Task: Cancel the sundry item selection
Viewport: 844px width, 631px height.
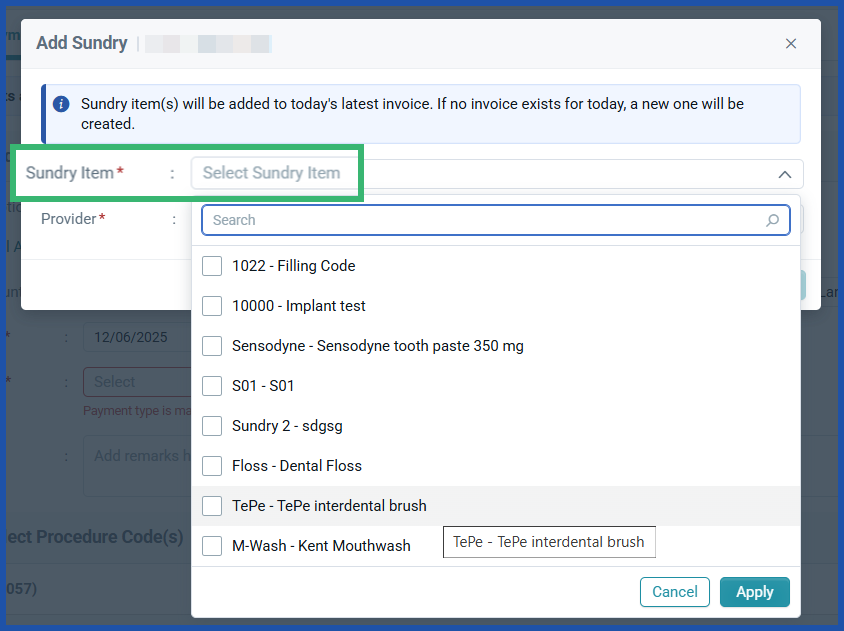Action: click(x=674, y=591)
